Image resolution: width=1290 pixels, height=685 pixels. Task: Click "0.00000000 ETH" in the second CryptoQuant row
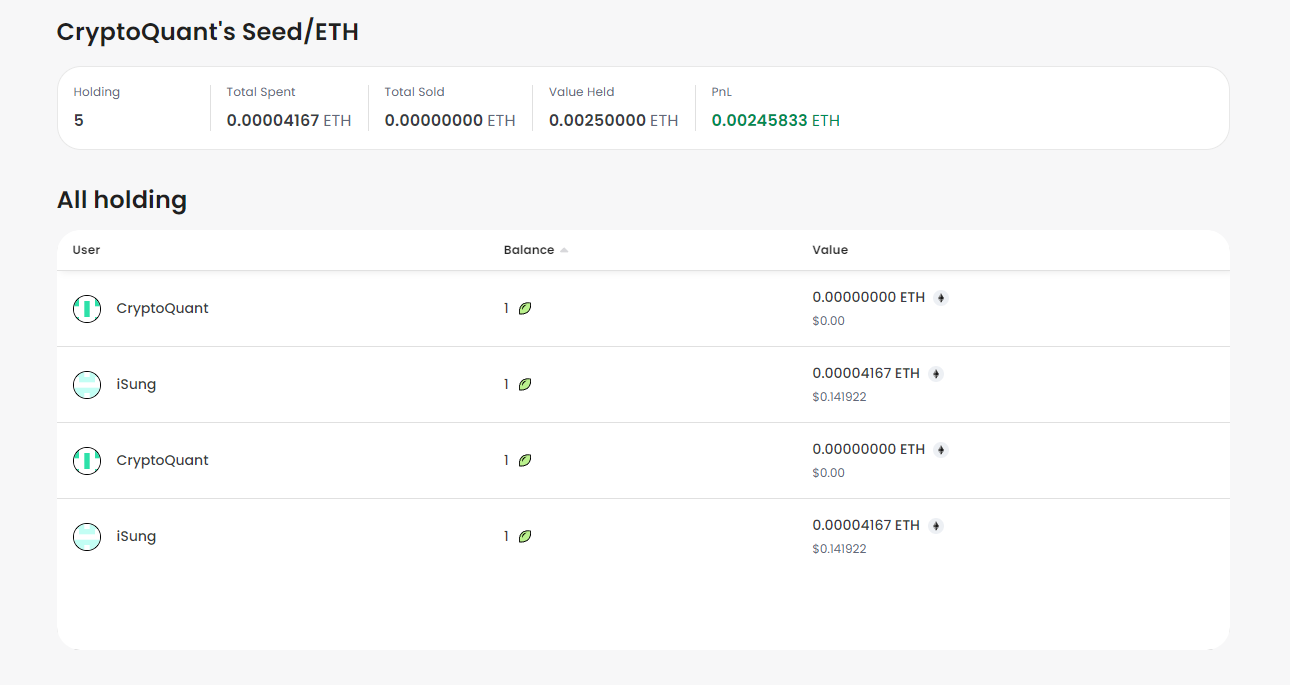click(x=869, y=449)
